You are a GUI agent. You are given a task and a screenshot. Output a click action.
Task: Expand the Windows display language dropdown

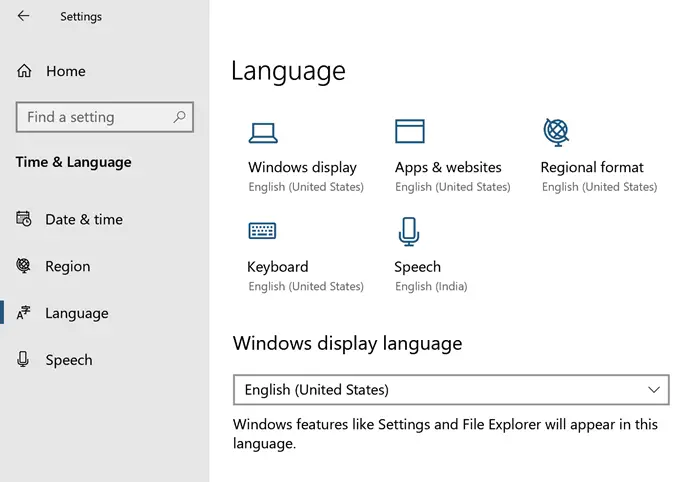(451, 390)
